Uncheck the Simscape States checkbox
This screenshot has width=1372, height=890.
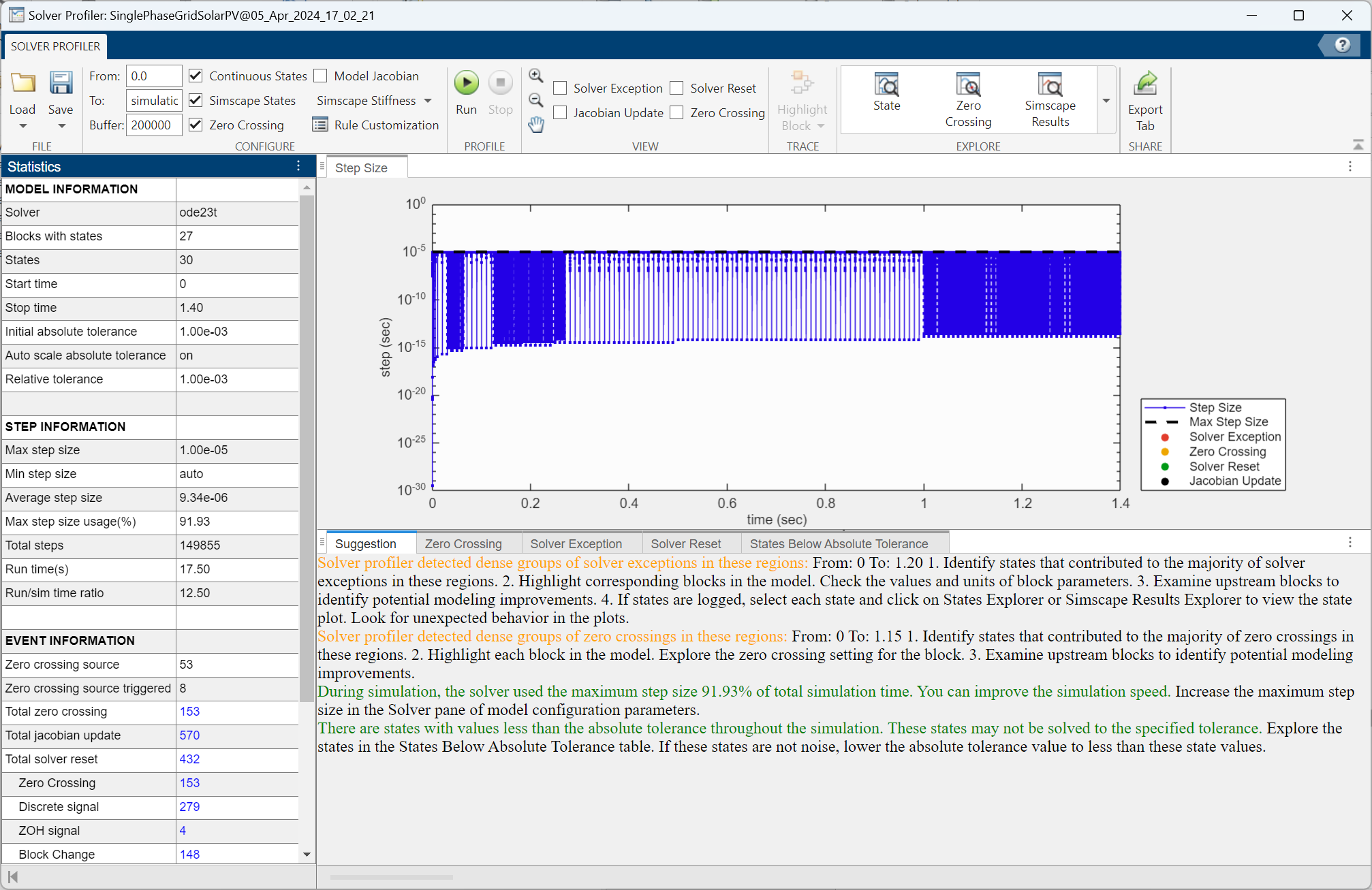pos(196,101)
